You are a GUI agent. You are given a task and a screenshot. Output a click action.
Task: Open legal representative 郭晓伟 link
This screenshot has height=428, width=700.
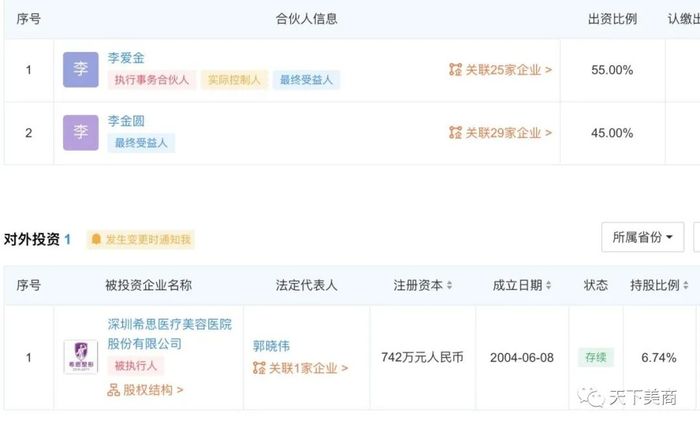(x=271, y=346)
